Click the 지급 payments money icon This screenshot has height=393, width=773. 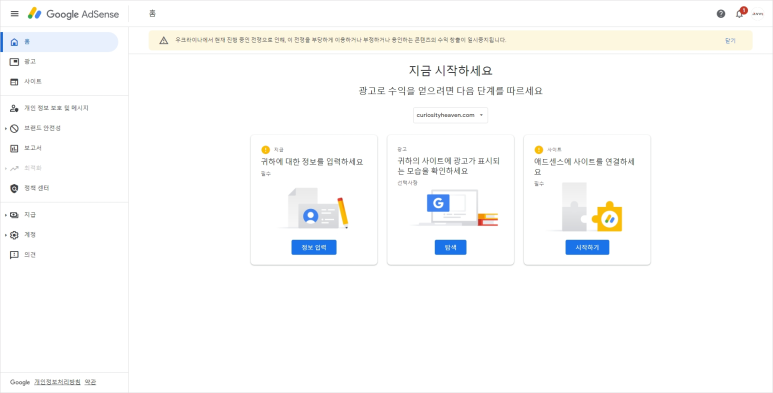[14, 215]
